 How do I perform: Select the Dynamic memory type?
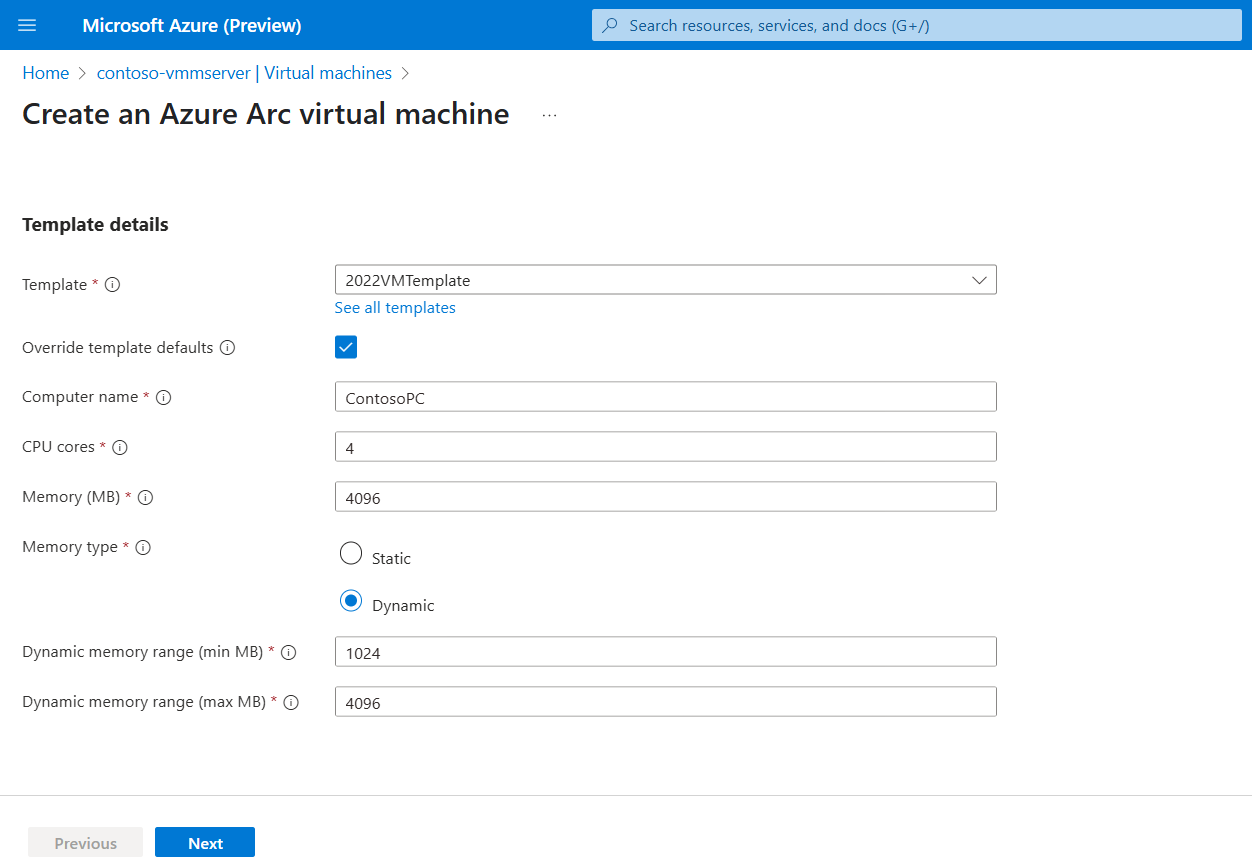point(351,600)
